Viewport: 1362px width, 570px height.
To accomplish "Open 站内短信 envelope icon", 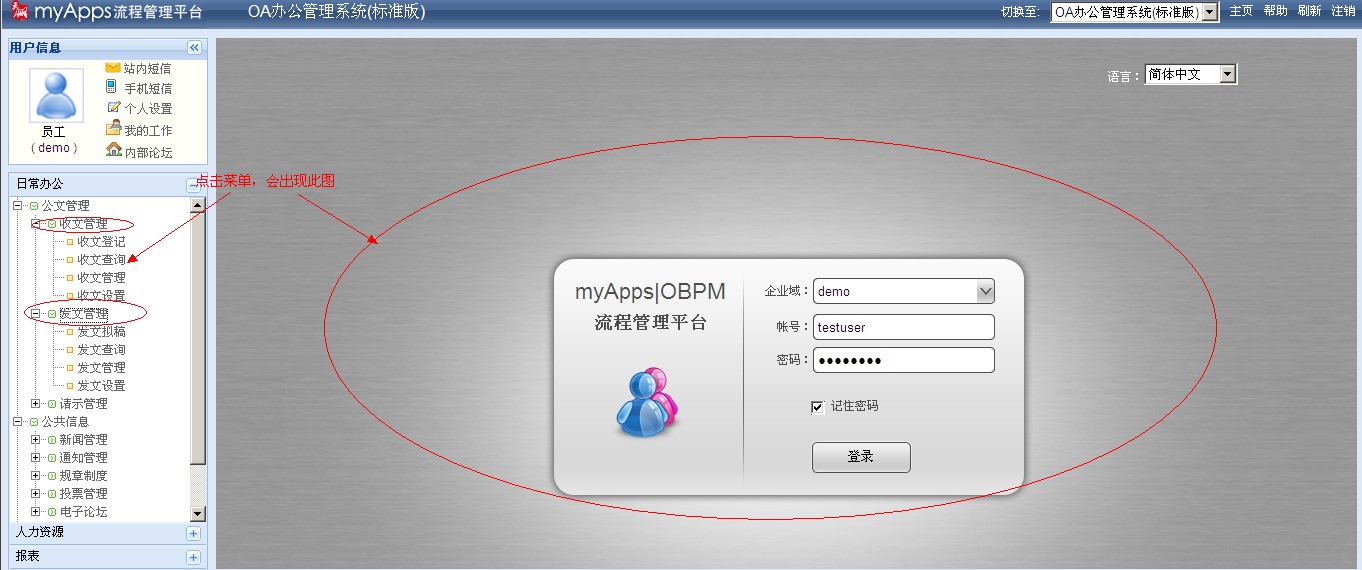I will pos(113,68).
